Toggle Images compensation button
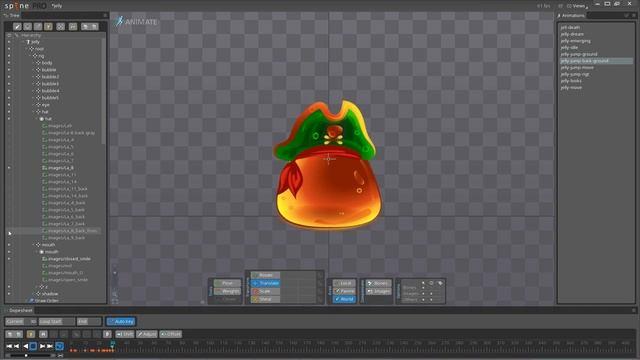Image resolution: width=640 pixels, height=360 pixels. [x=378, y=291]
